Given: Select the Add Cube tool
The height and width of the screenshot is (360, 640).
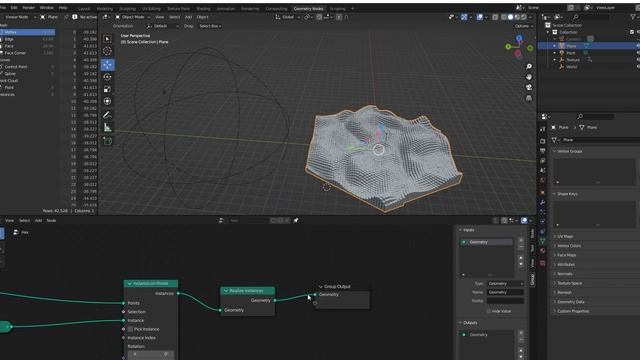Looking at the screenshot, I should (107, 141).
